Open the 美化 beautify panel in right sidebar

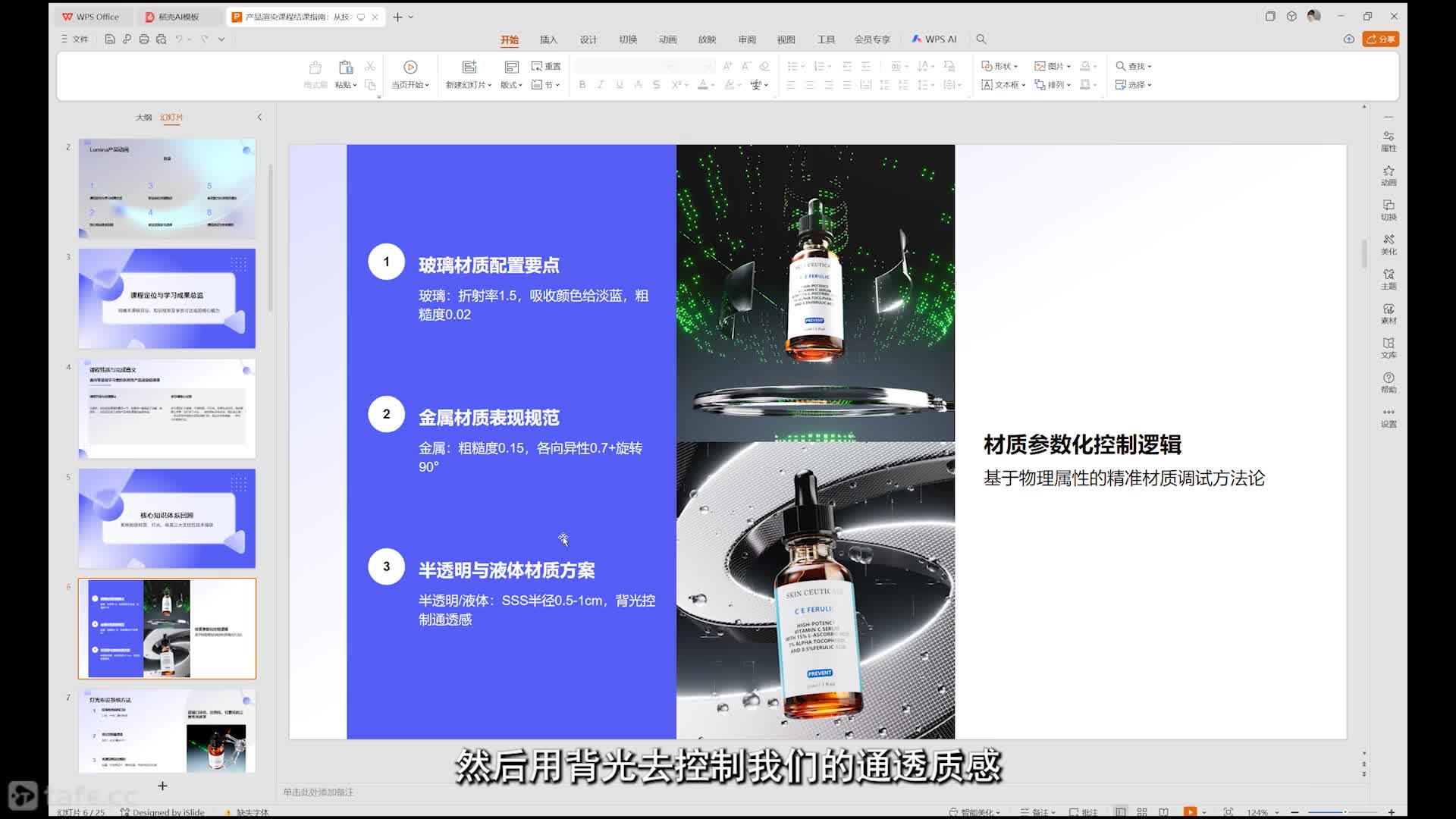tap(1389, 245)
